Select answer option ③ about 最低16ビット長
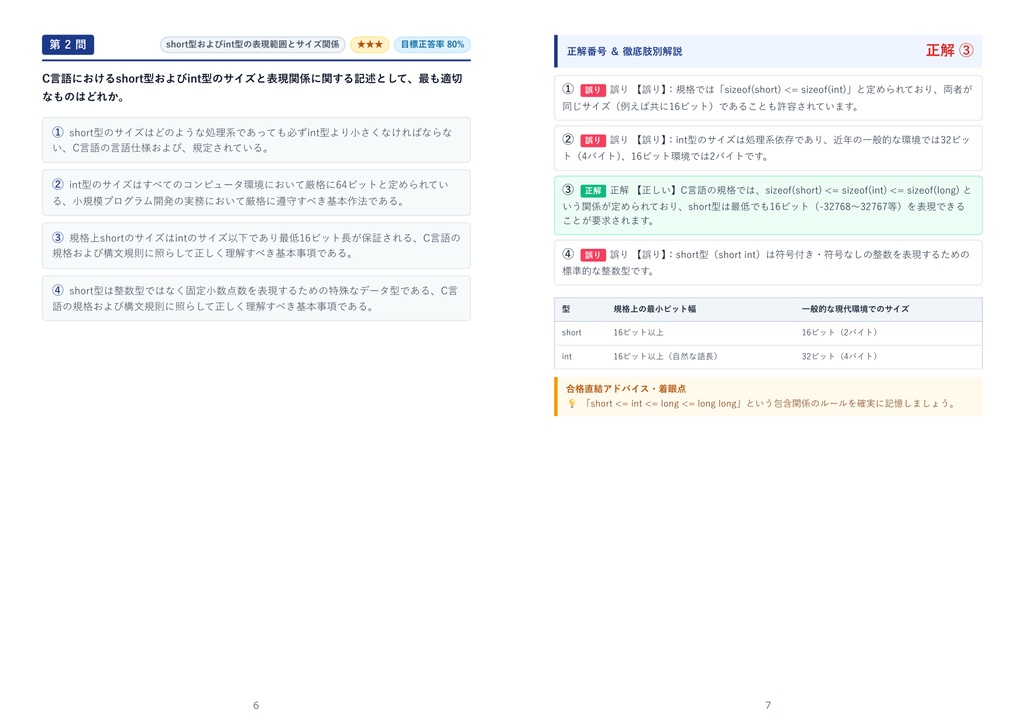 point(256,246)
